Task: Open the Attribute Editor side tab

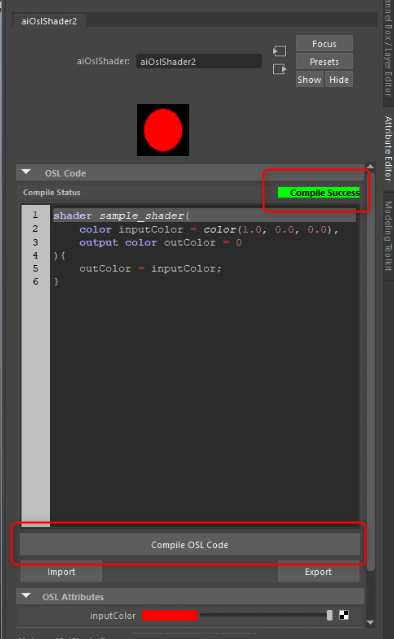Action: tap(388, 149)
